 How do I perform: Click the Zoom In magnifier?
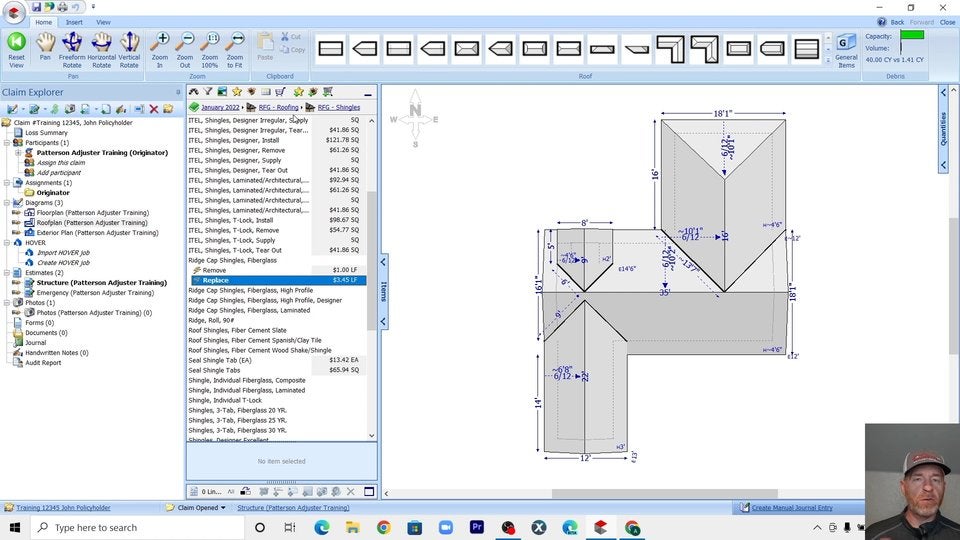pos(160,42)
